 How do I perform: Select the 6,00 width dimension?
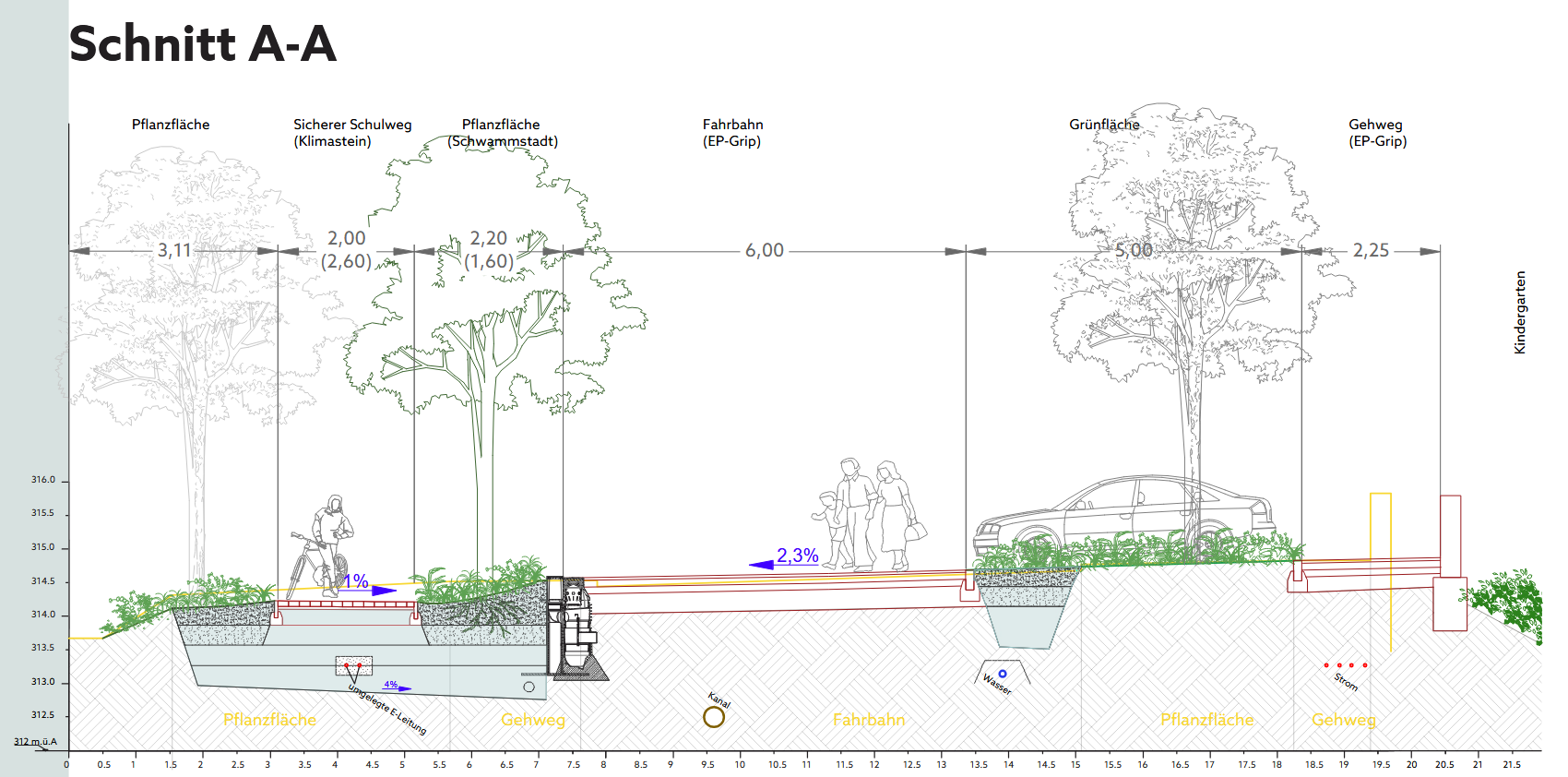[x=764, y=250]
